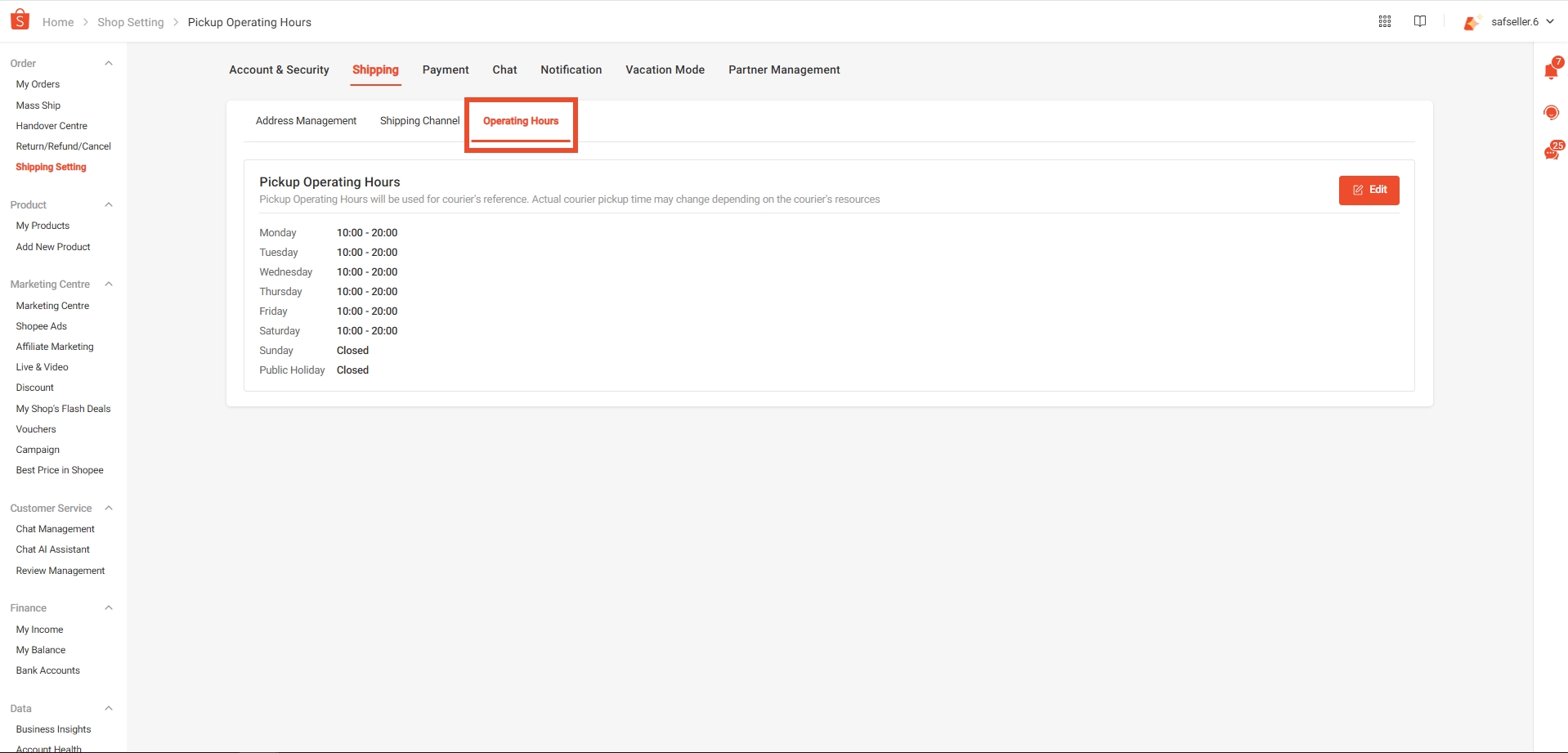Open Shopee Ads in sidebar

pyautogui.click(x=42, y=326)
